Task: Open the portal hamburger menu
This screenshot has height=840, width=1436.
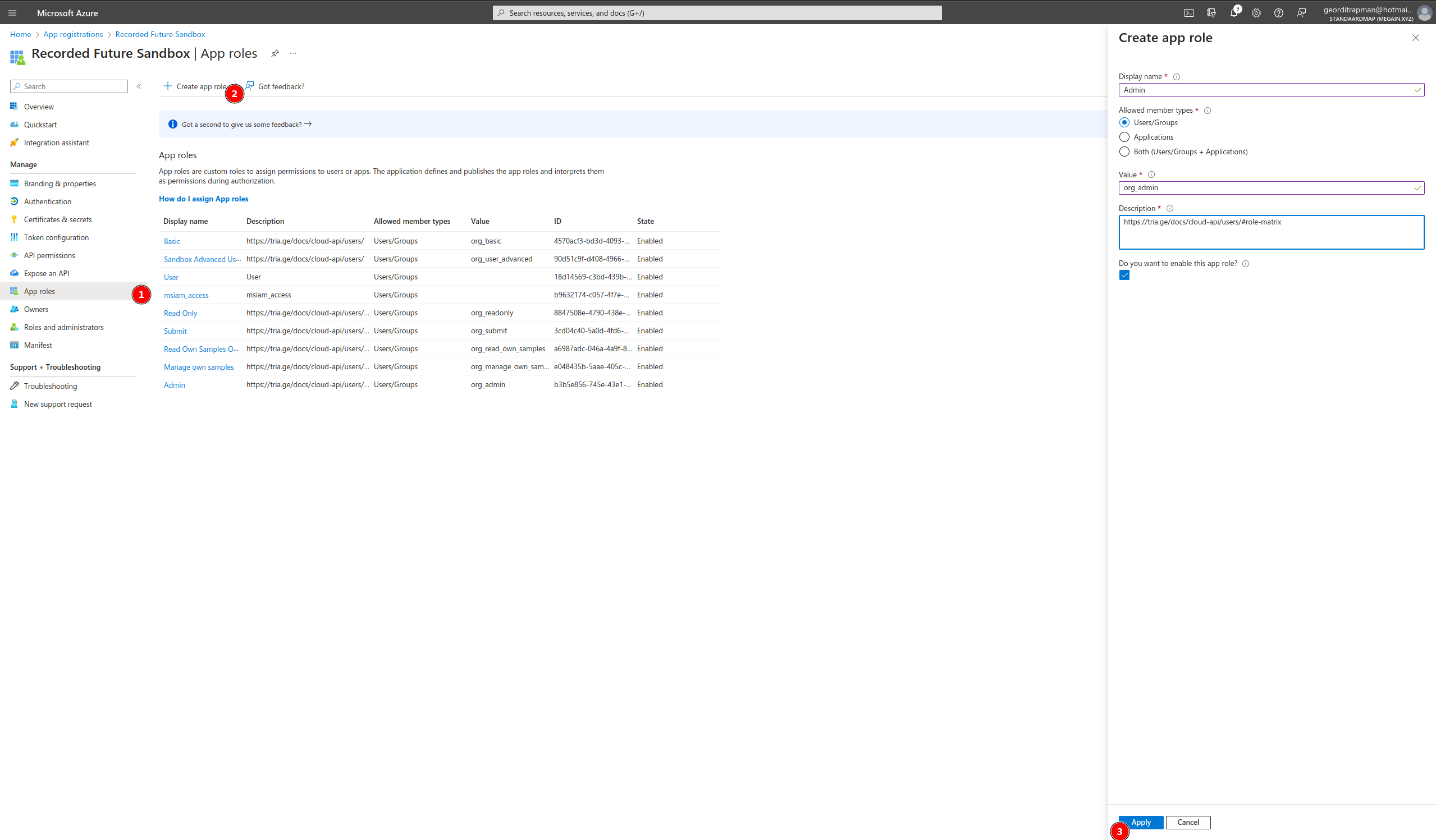Action: coord(12,13)
